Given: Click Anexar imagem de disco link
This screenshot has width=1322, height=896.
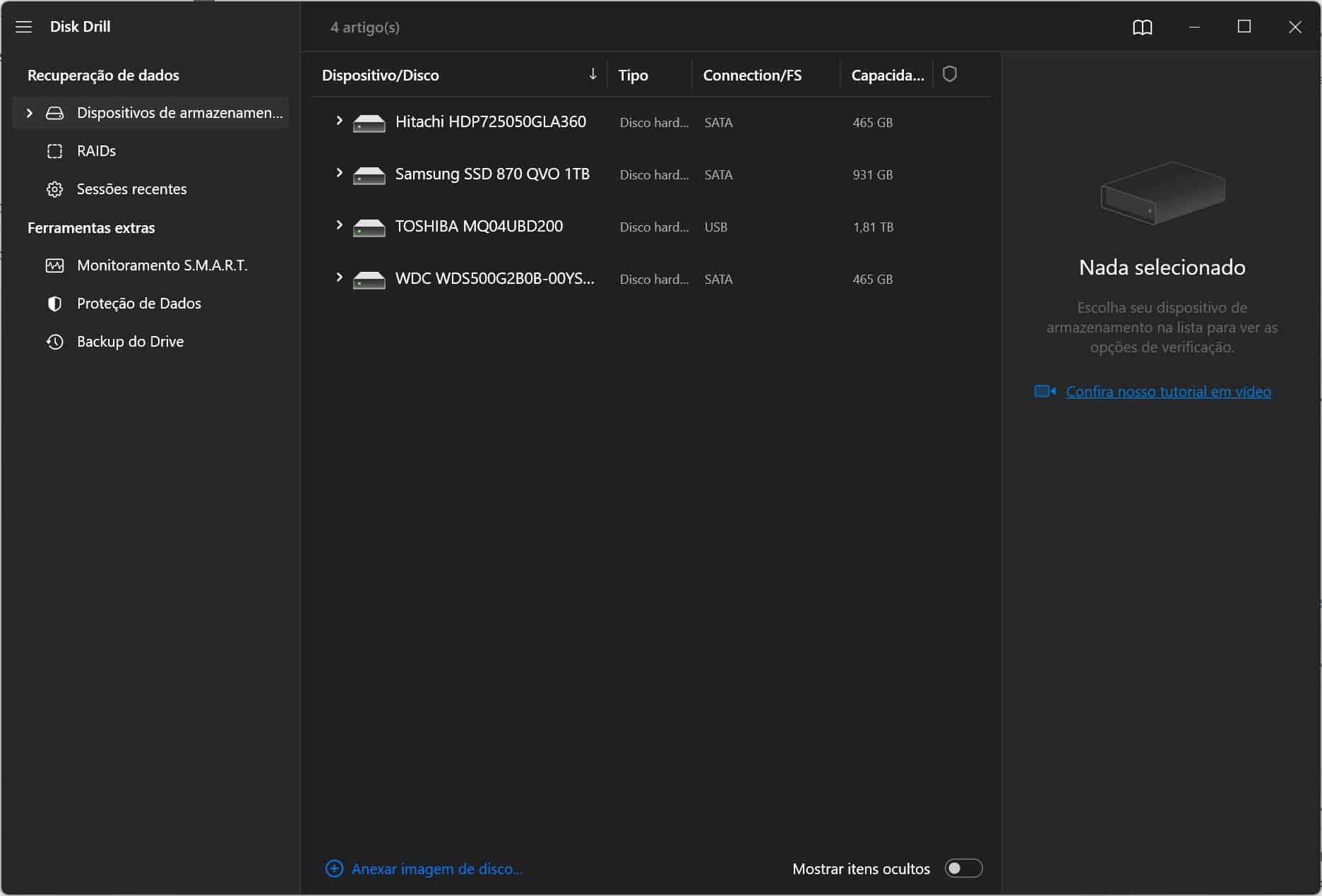Looking at the screenshot, I should click(436, 868).
